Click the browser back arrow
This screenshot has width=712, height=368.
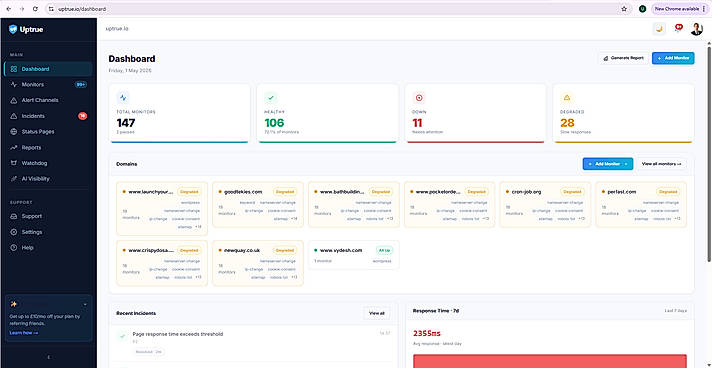tap(8, 9)
